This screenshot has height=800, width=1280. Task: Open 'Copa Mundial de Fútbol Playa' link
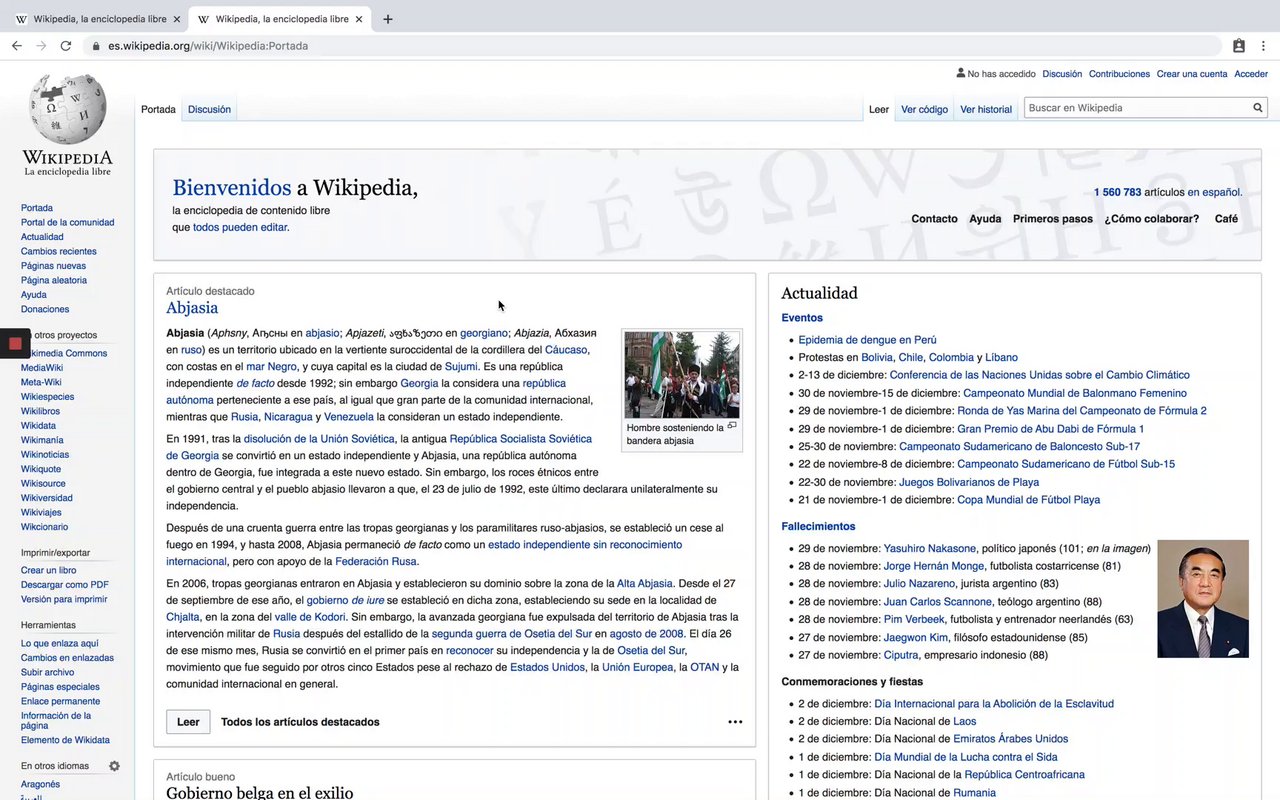coord(1028,500)
